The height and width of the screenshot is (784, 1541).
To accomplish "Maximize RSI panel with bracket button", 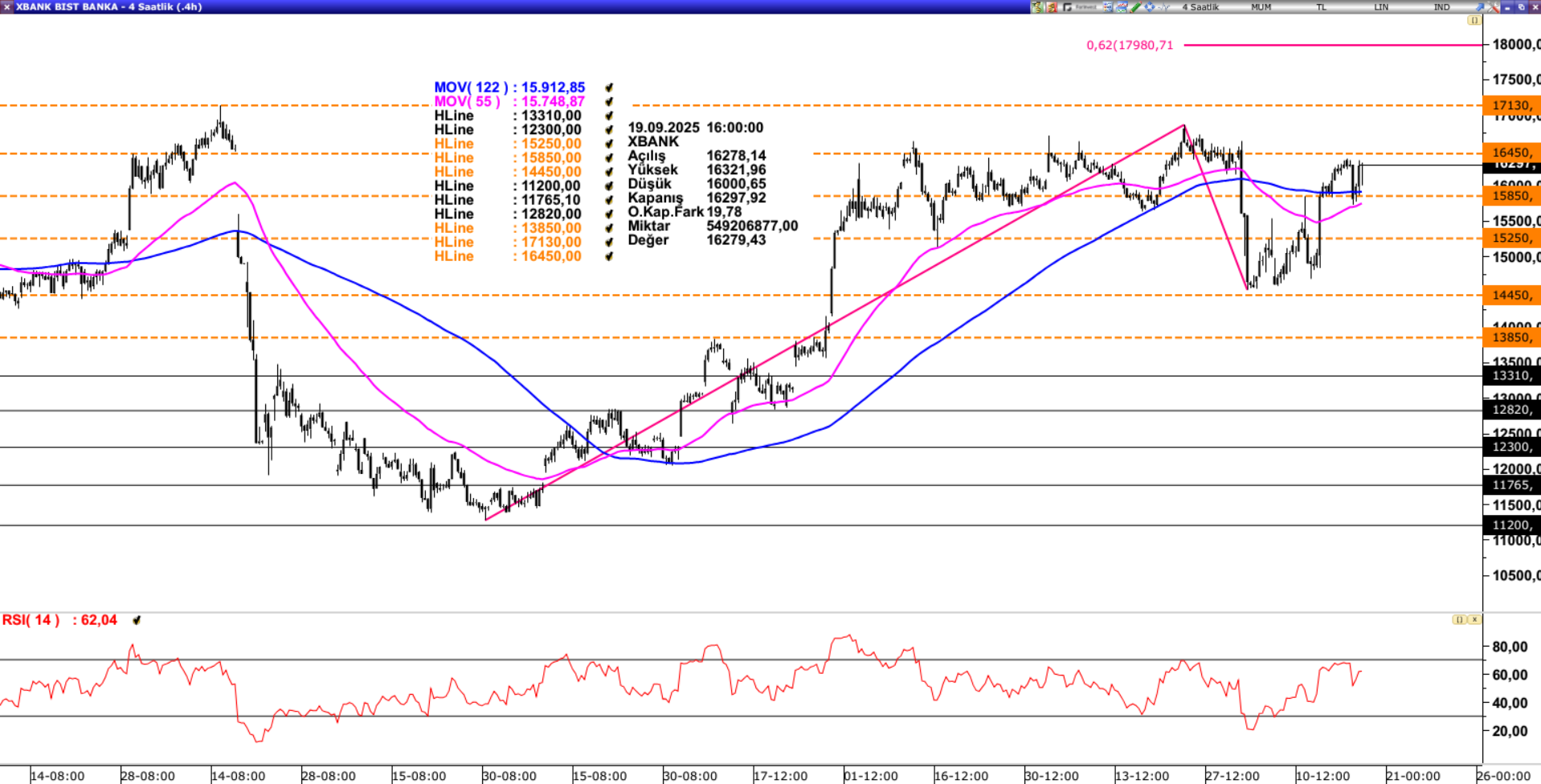I will point(1459,619).
